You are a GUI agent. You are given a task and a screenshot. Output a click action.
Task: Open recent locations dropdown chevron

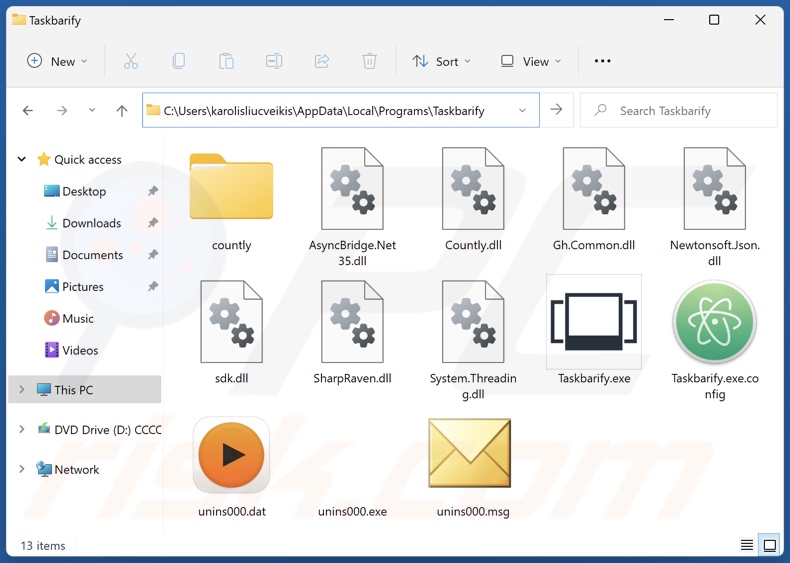pyautogui.click(x=92, y=110)
